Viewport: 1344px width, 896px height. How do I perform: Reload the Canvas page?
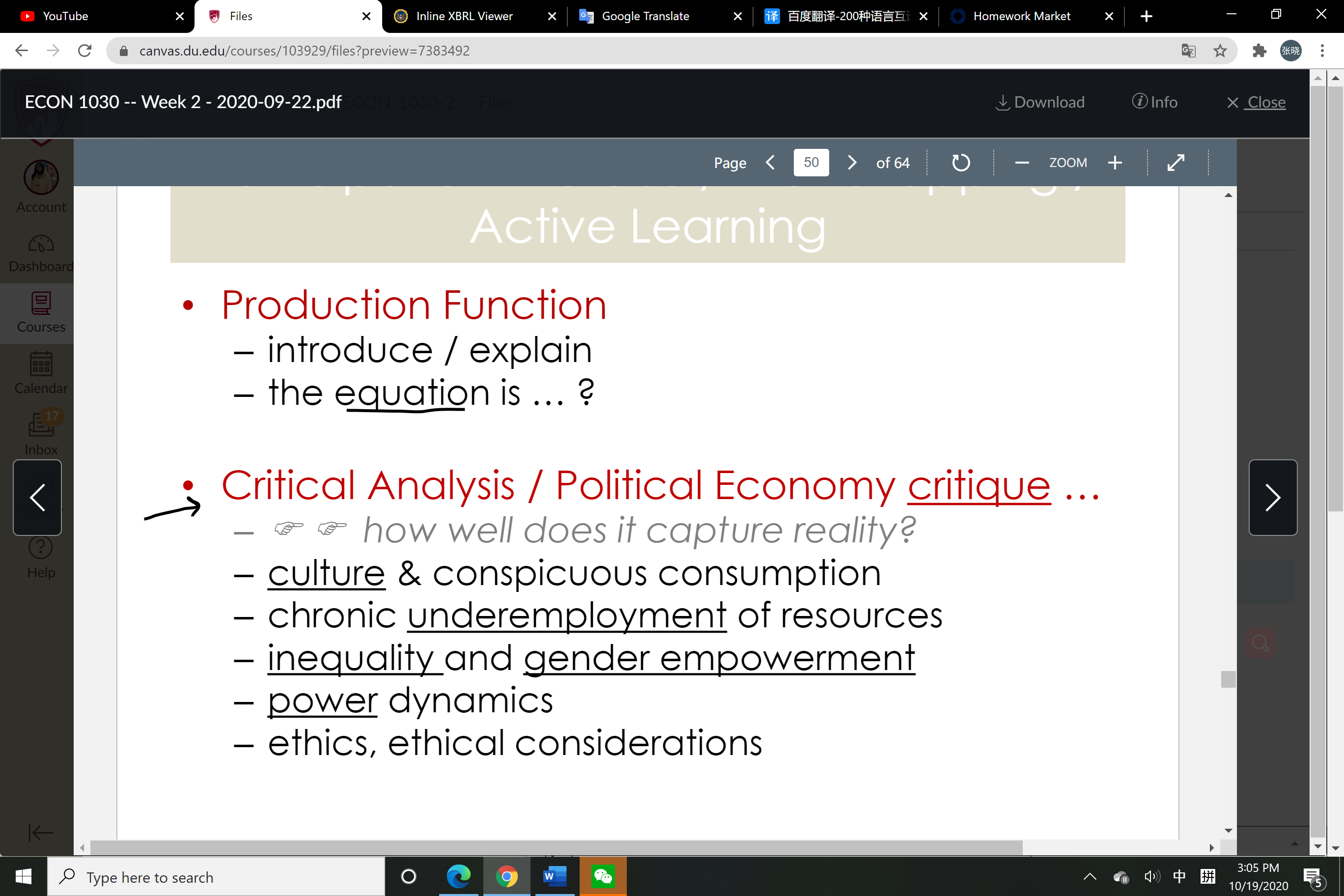(84, 51)
